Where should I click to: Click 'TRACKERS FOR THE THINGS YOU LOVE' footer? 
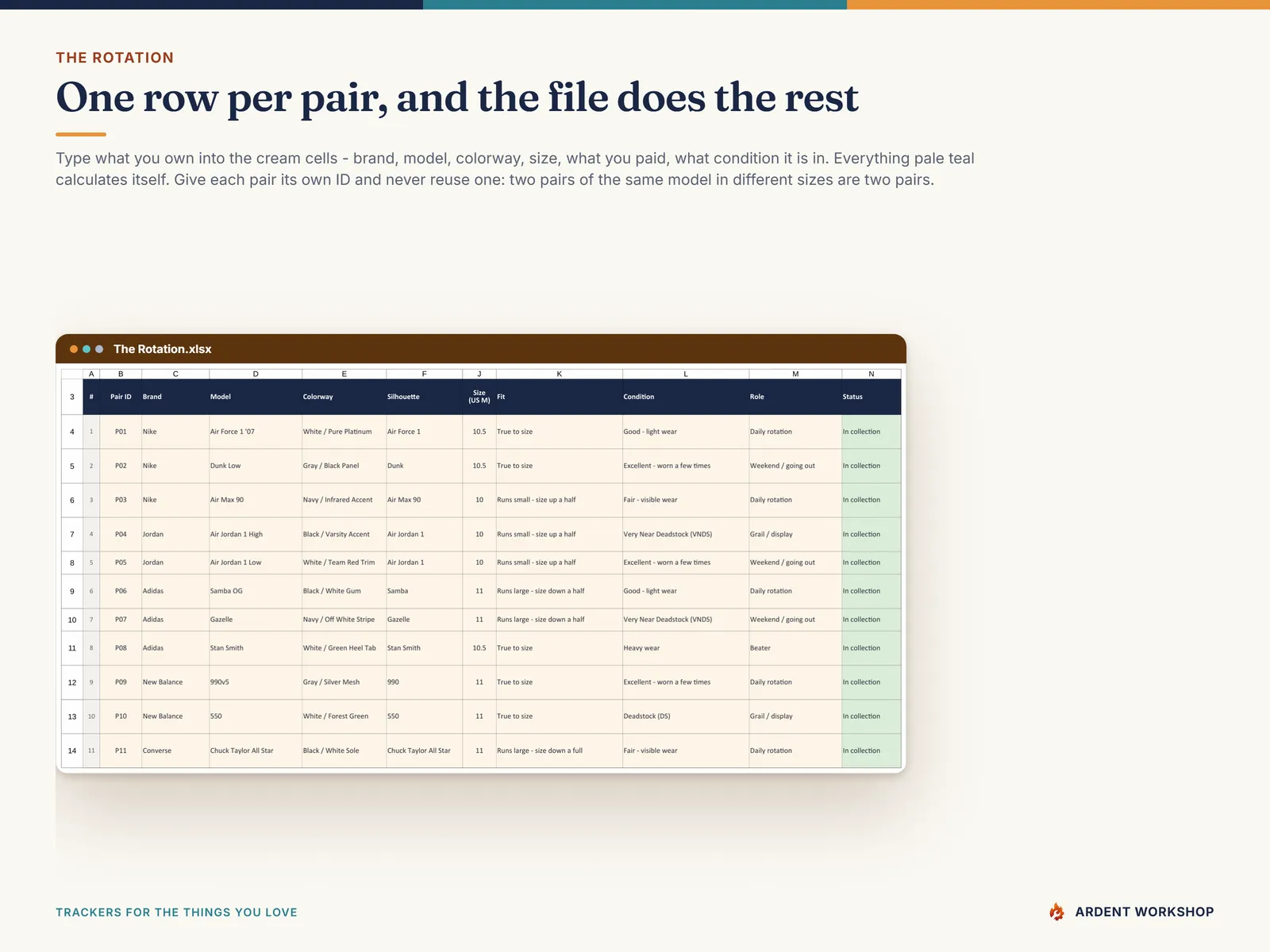(x=176, y=912)
